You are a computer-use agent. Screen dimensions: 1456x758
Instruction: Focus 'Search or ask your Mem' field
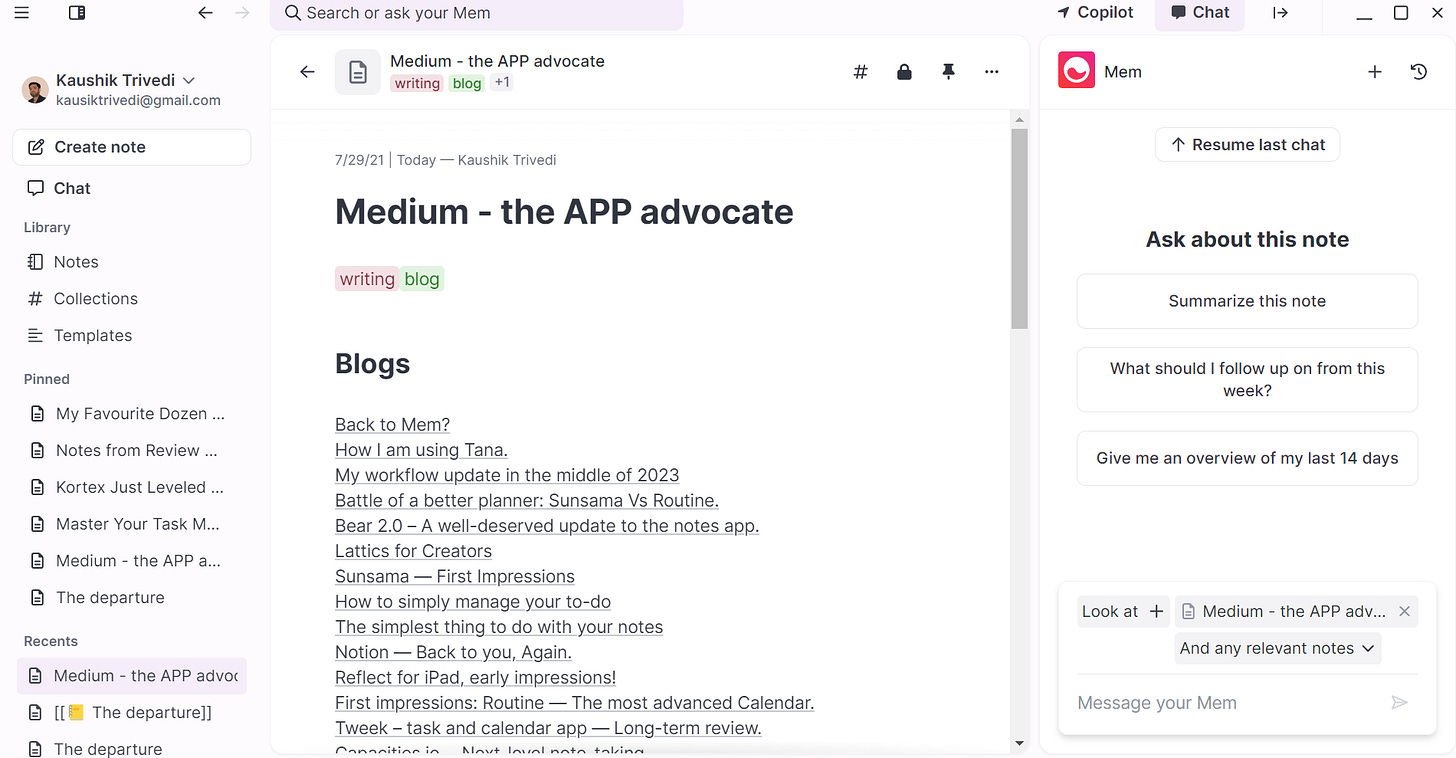tap(476, 13)
